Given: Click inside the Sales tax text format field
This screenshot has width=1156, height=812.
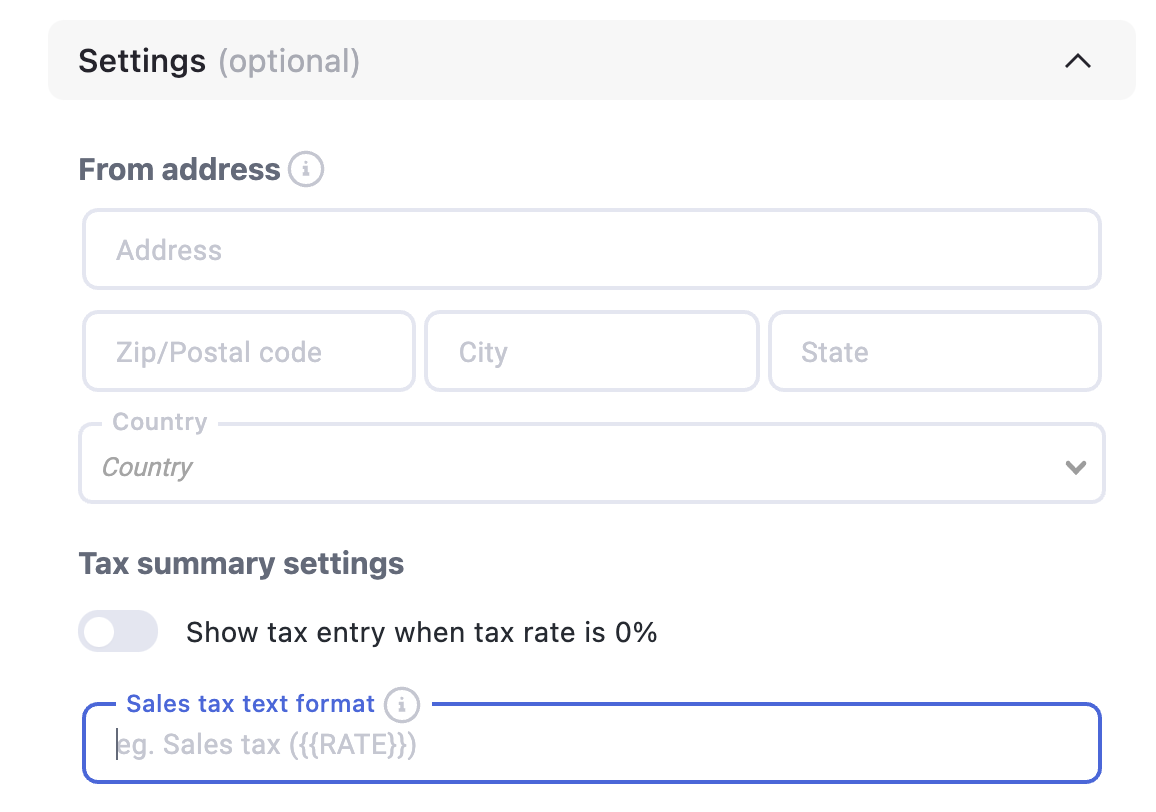Looking at the screenshot, I should point(591,743).
